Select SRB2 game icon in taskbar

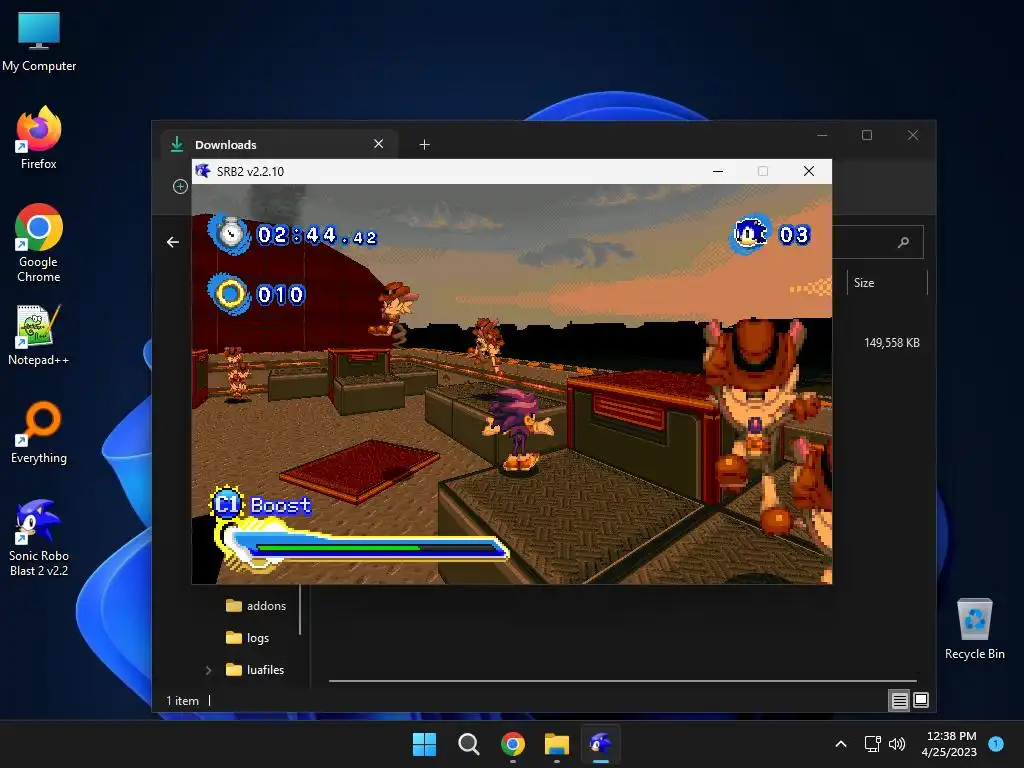coord(601,744)
